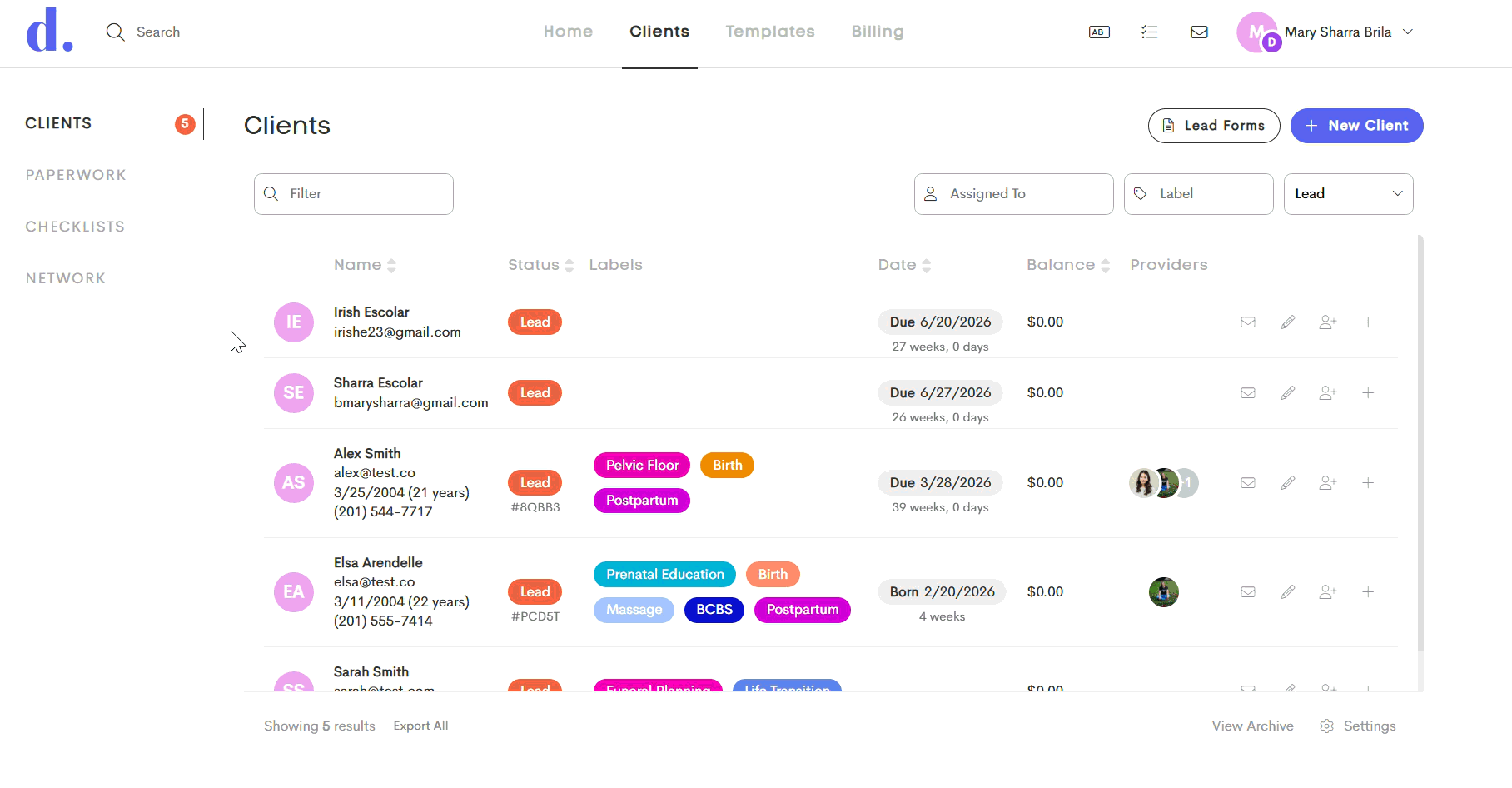Email Sharra Escolar using envelope icon
The height and width of the screenshot is (788, 1512).
point(1248,393)
